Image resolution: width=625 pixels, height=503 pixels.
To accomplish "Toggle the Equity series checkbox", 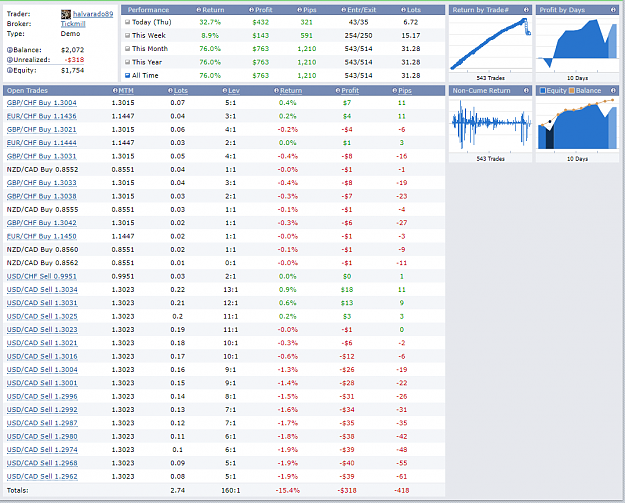I will click(x=542, y=90).
